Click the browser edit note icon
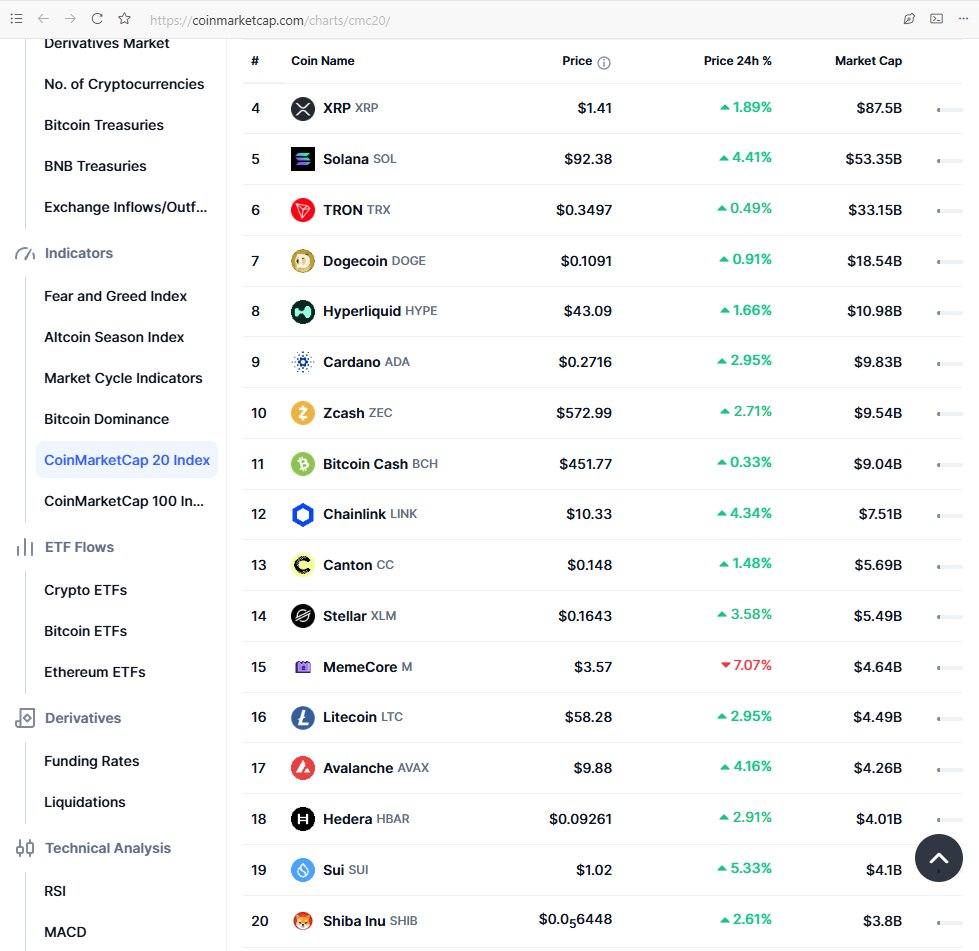The height and width of the screenshot is (951, 979). click(909, 19)
